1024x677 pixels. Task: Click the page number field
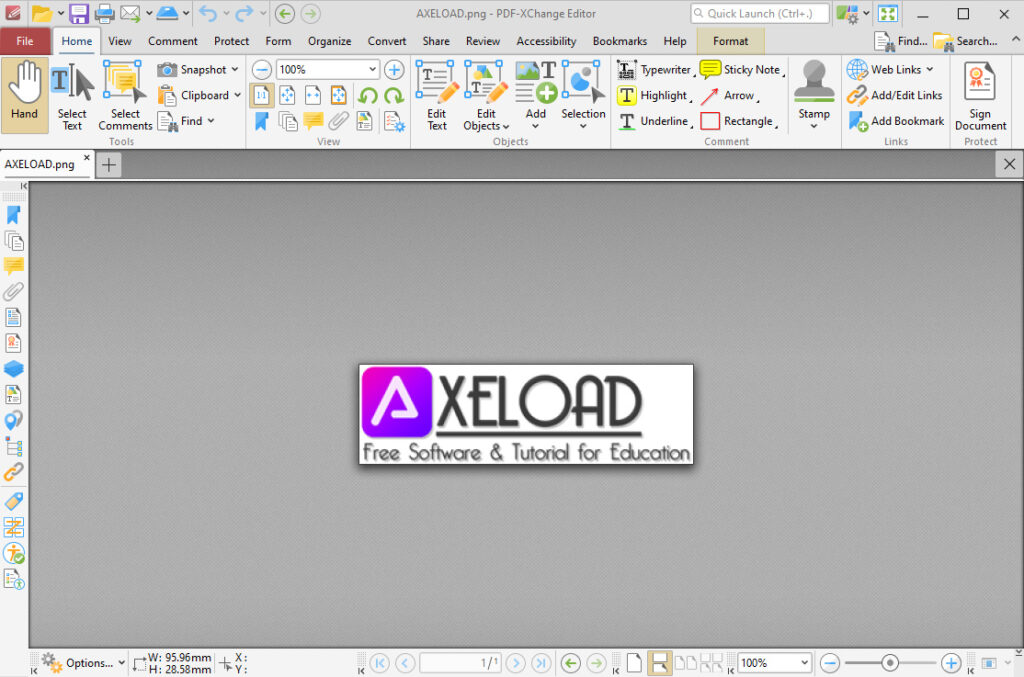(x=460, y=663)
